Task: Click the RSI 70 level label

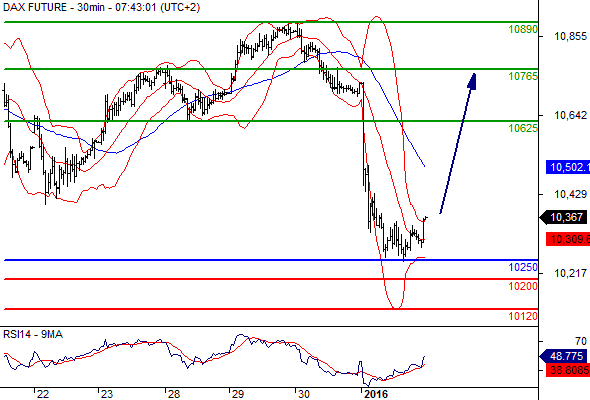Action: 581,341
